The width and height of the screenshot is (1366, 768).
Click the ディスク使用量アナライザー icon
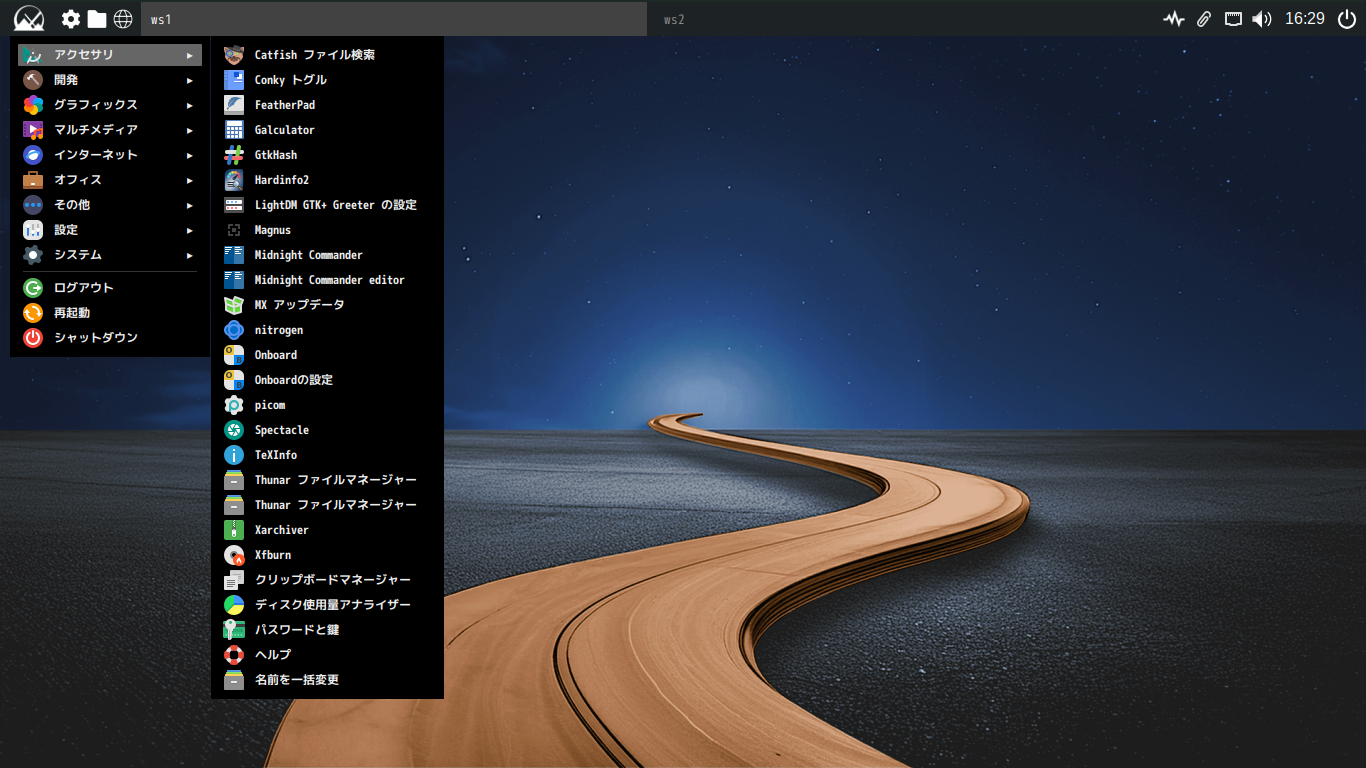pyautogui.click(x=234, y=605)
